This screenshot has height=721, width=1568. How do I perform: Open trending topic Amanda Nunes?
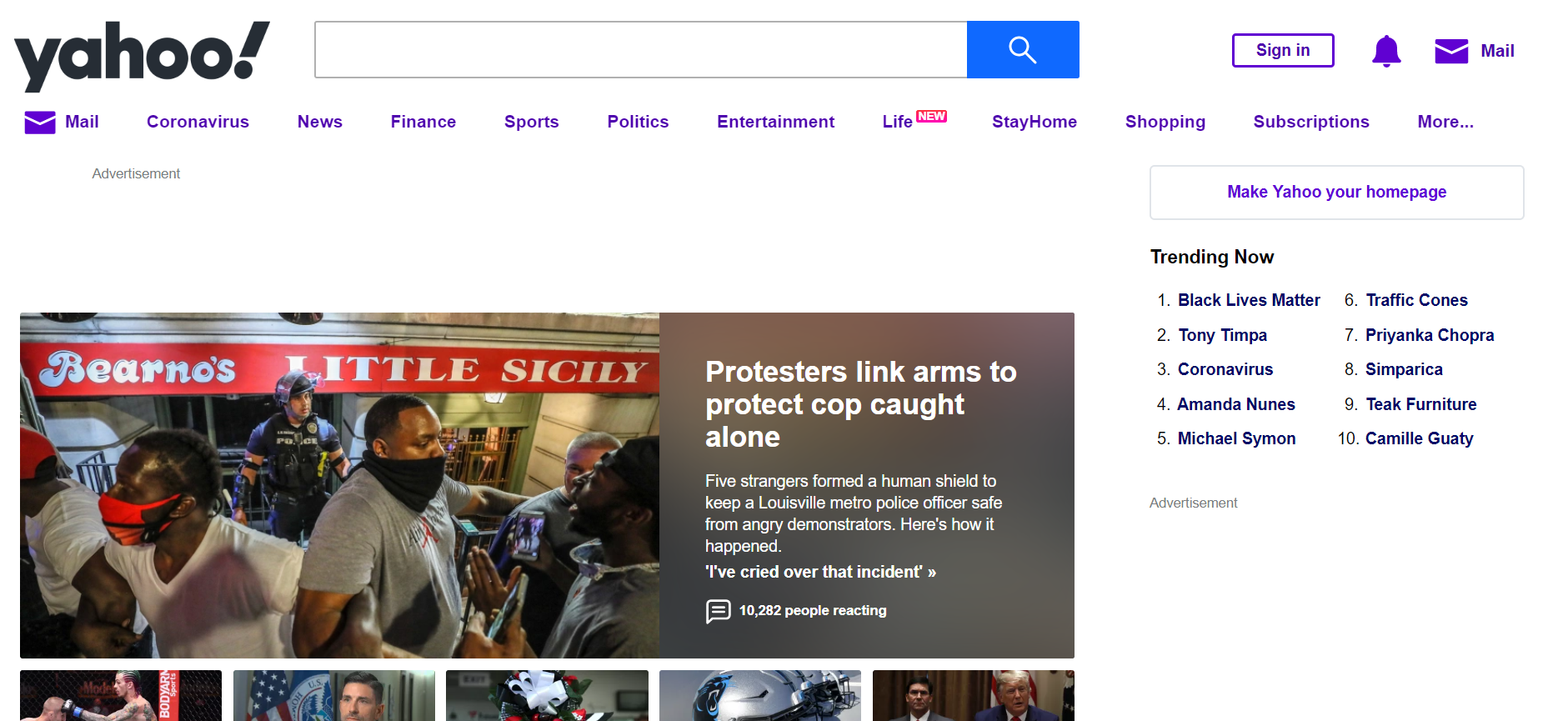point(1236,404)
